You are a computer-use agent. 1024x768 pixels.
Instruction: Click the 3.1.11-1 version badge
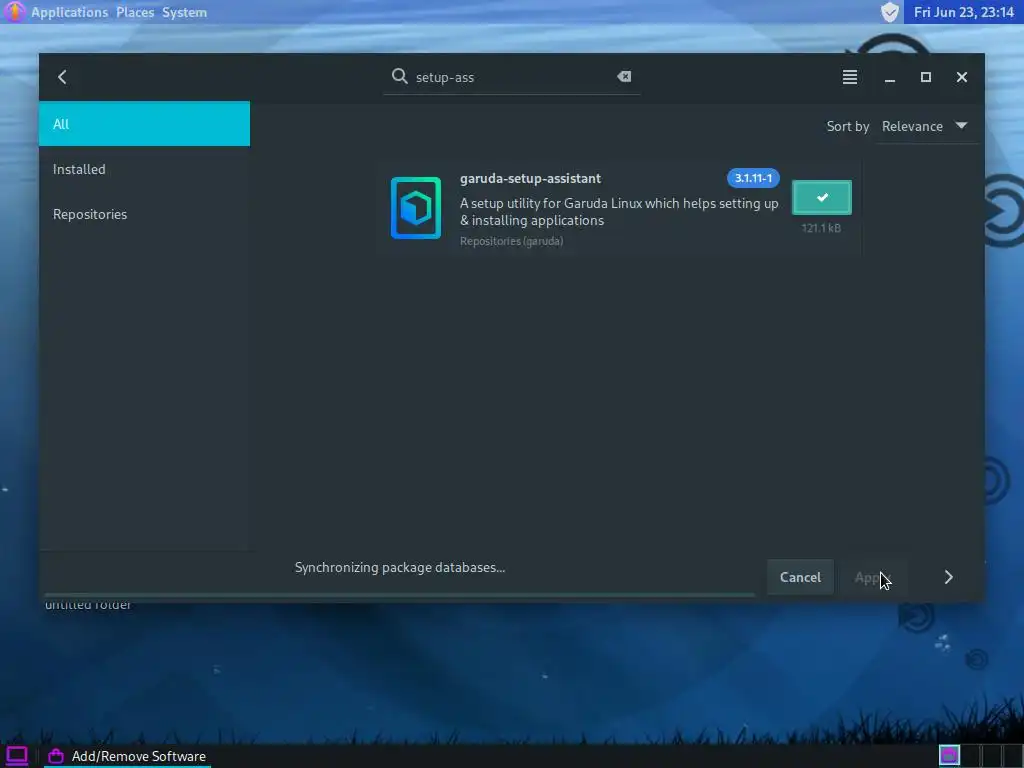click(x=753, y=178)
